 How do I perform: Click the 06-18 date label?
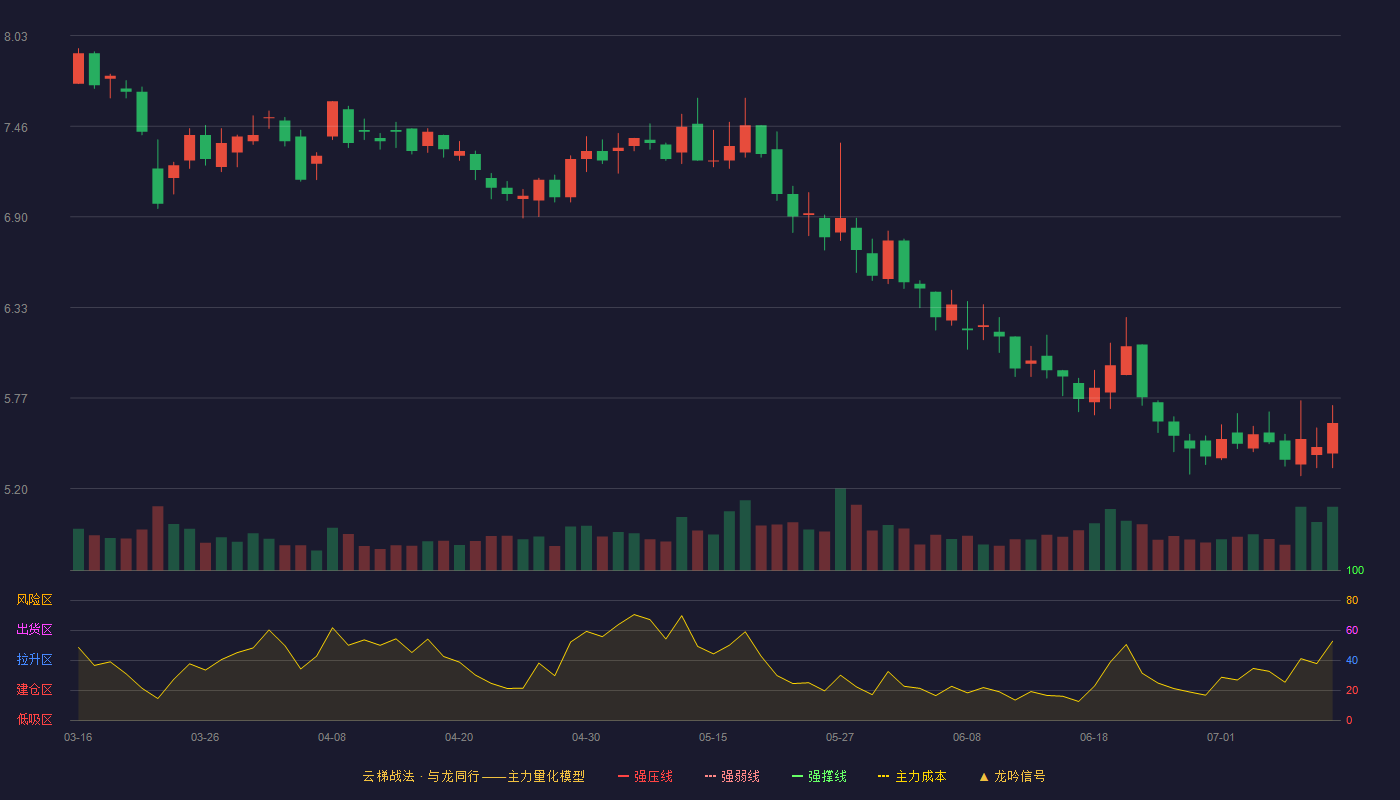(1094, 737)
